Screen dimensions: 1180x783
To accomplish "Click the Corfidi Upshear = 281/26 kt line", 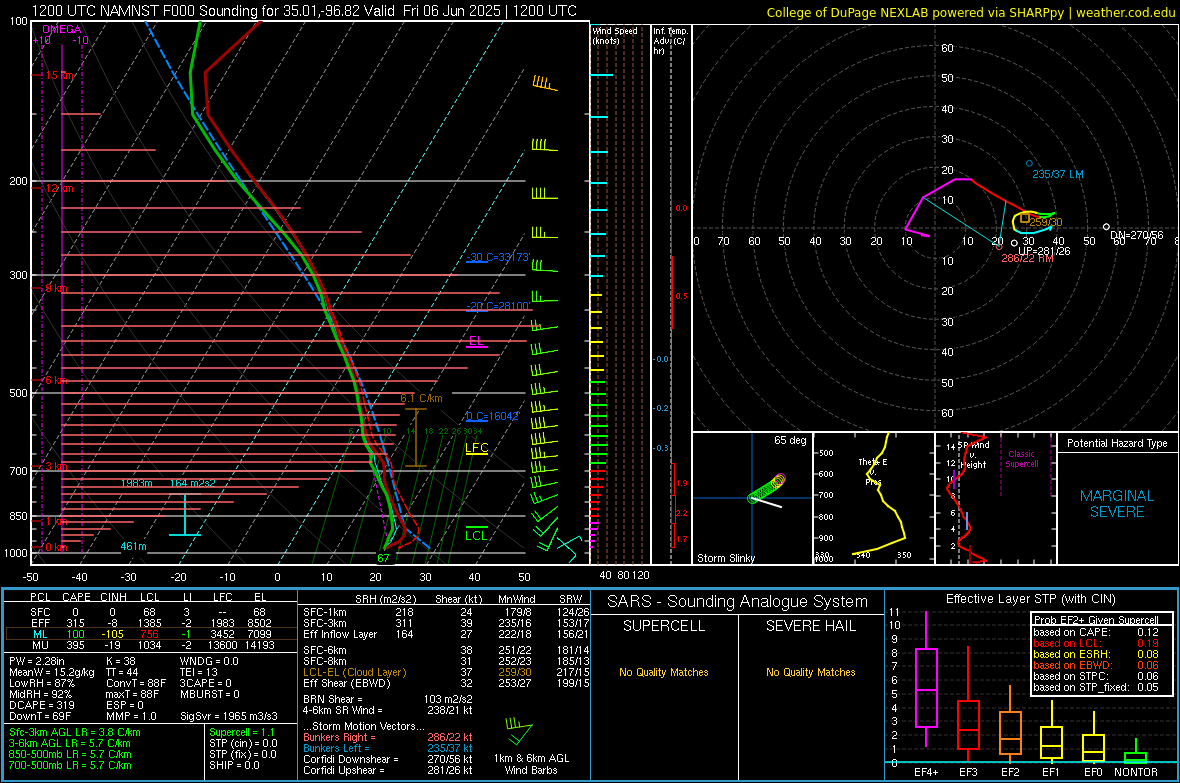I will click(x=388, y=770).
